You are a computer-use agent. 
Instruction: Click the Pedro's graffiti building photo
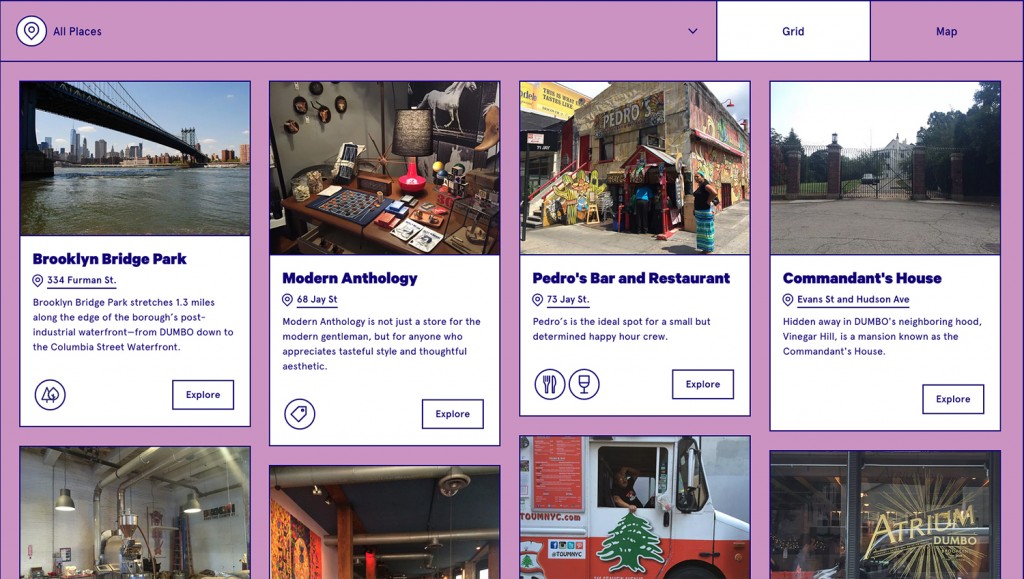635,168
